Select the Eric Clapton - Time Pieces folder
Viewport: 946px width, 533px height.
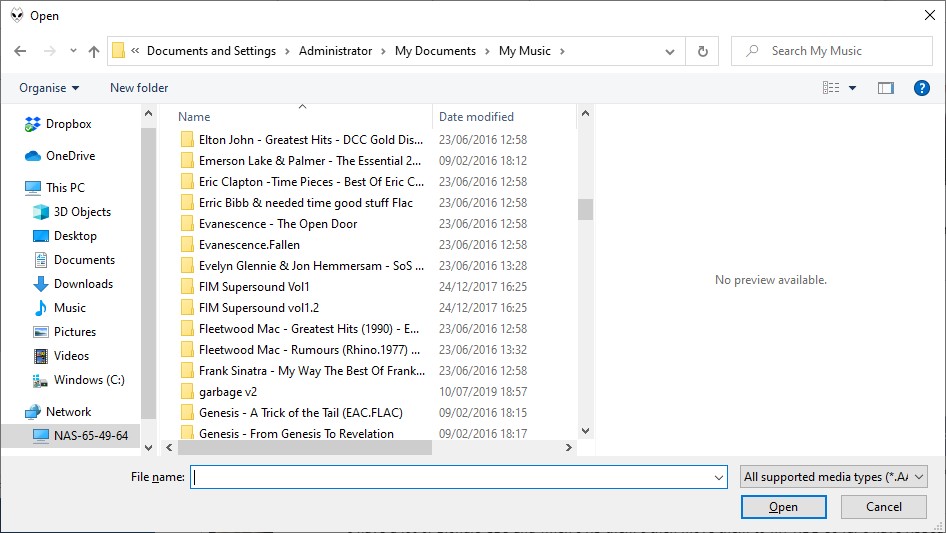click(x=302, y=182)
